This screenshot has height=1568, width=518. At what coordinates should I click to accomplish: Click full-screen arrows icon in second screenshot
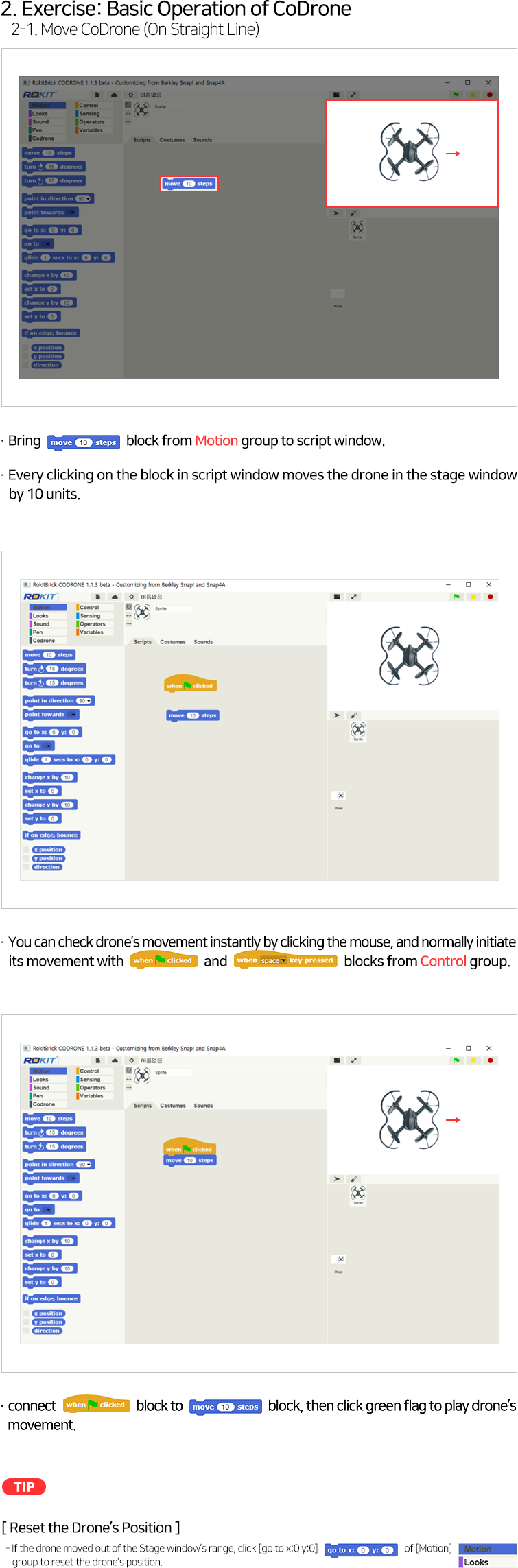[354, 597]
